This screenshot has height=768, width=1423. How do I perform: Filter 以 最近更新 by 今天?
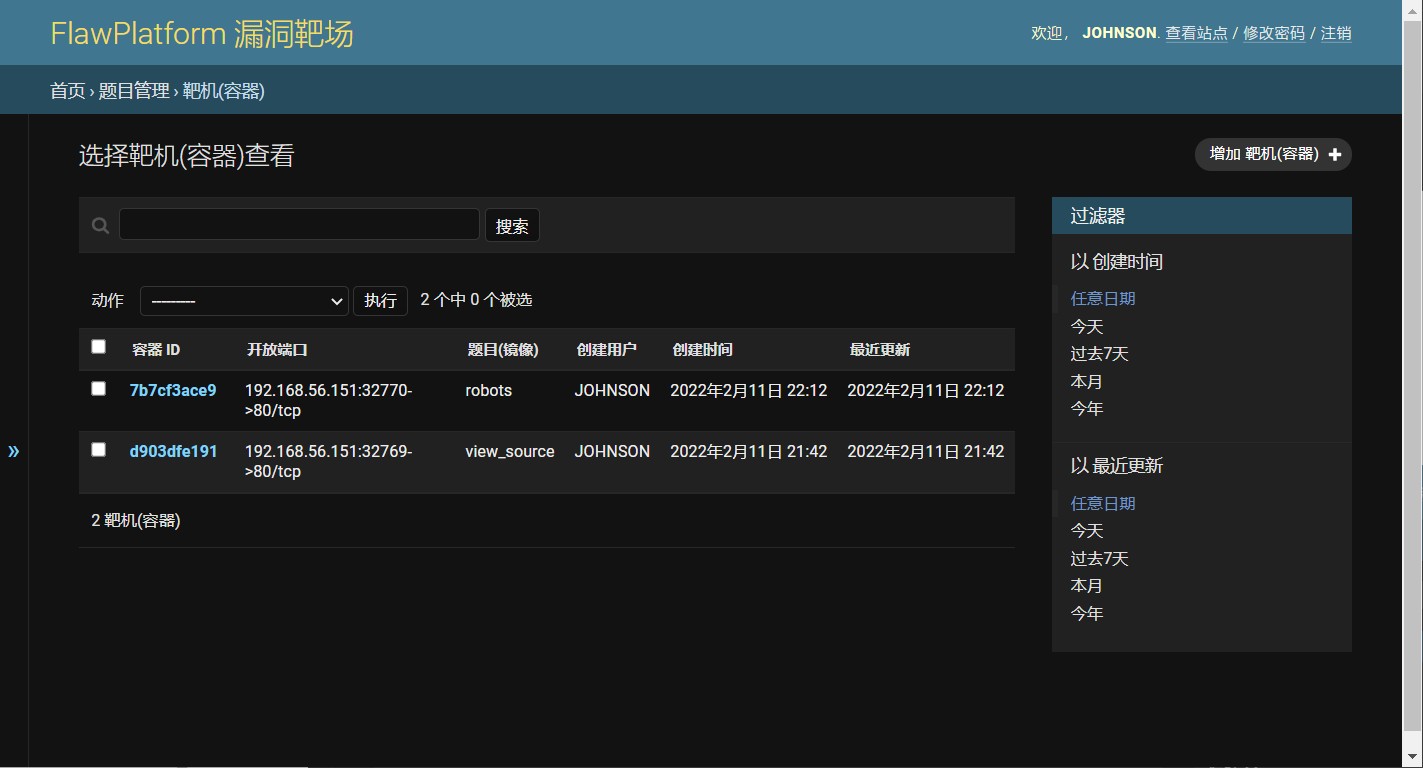(1087, 530)
